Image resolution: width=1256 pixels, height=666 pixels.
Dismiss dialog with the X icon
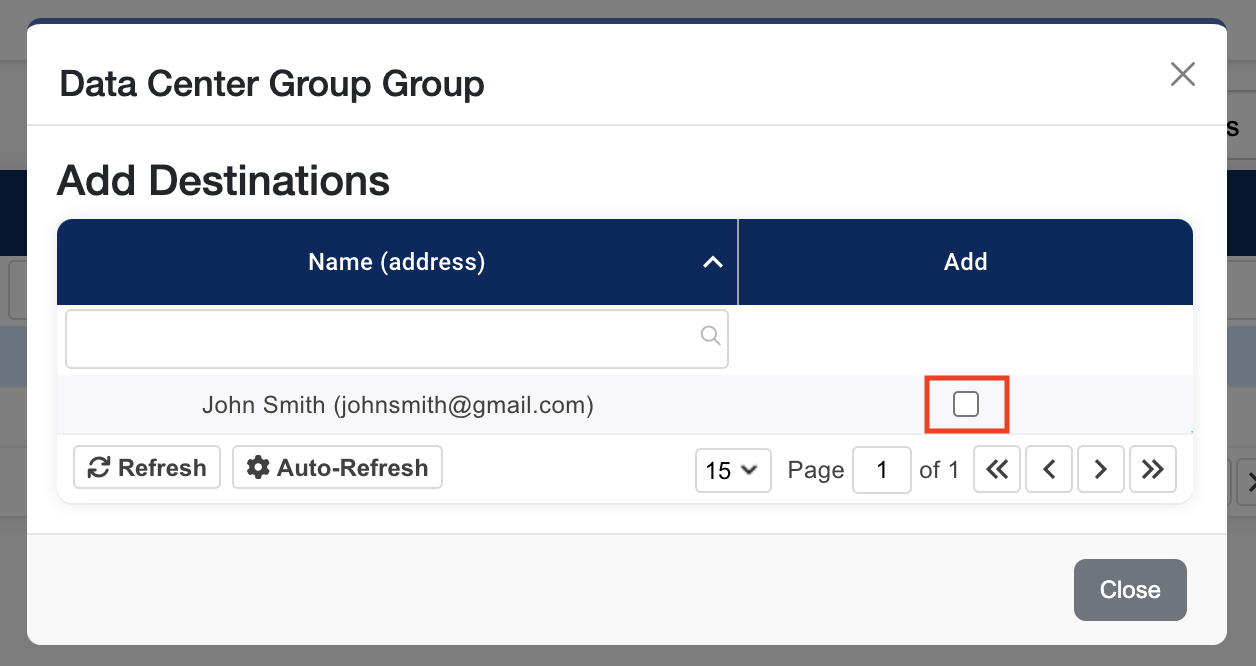coord(1182,74)
